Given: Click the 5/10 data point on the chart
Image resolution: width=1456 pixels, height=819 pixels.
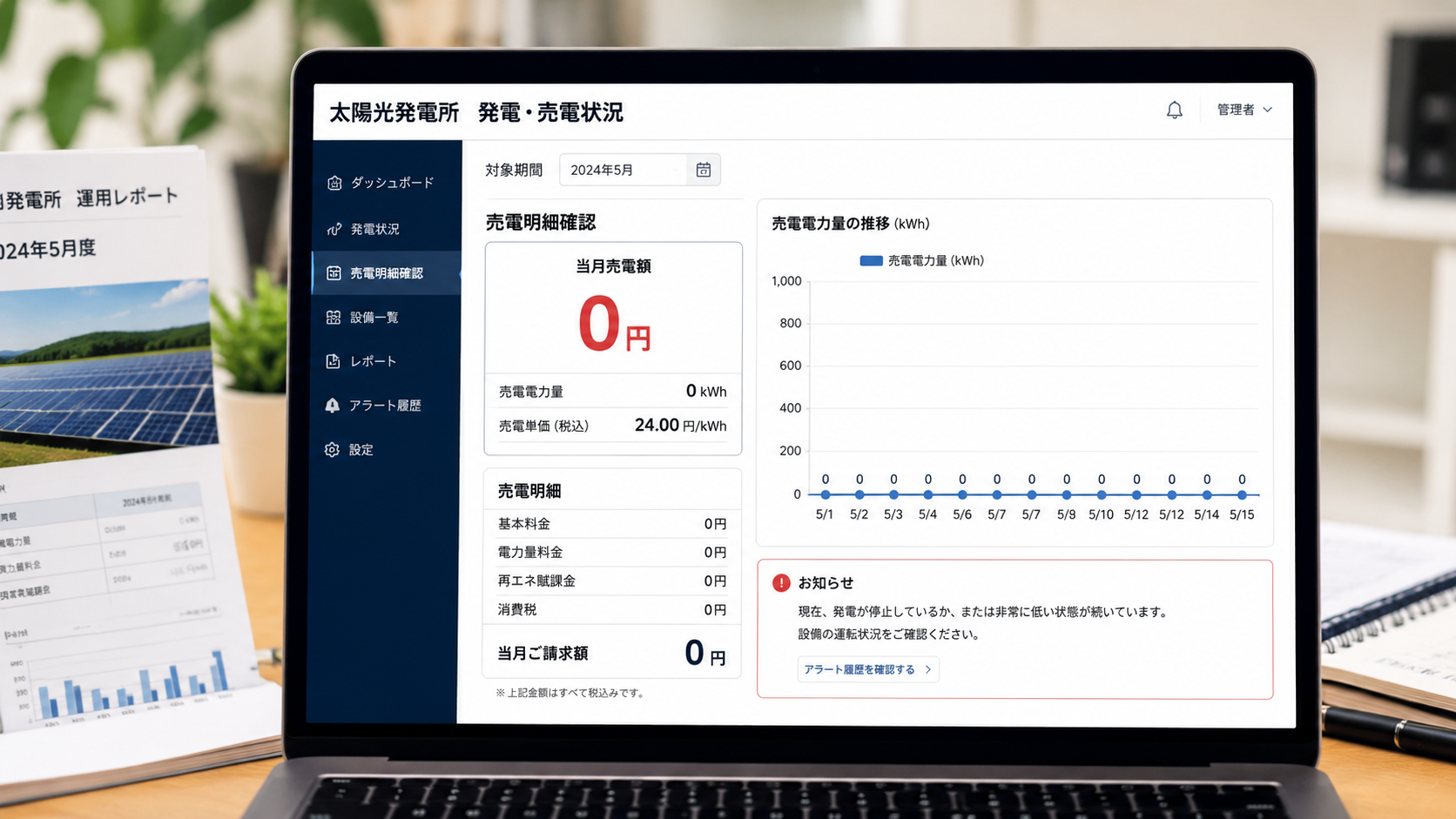Looking at the screenshot, I should tap(1102, 494).
